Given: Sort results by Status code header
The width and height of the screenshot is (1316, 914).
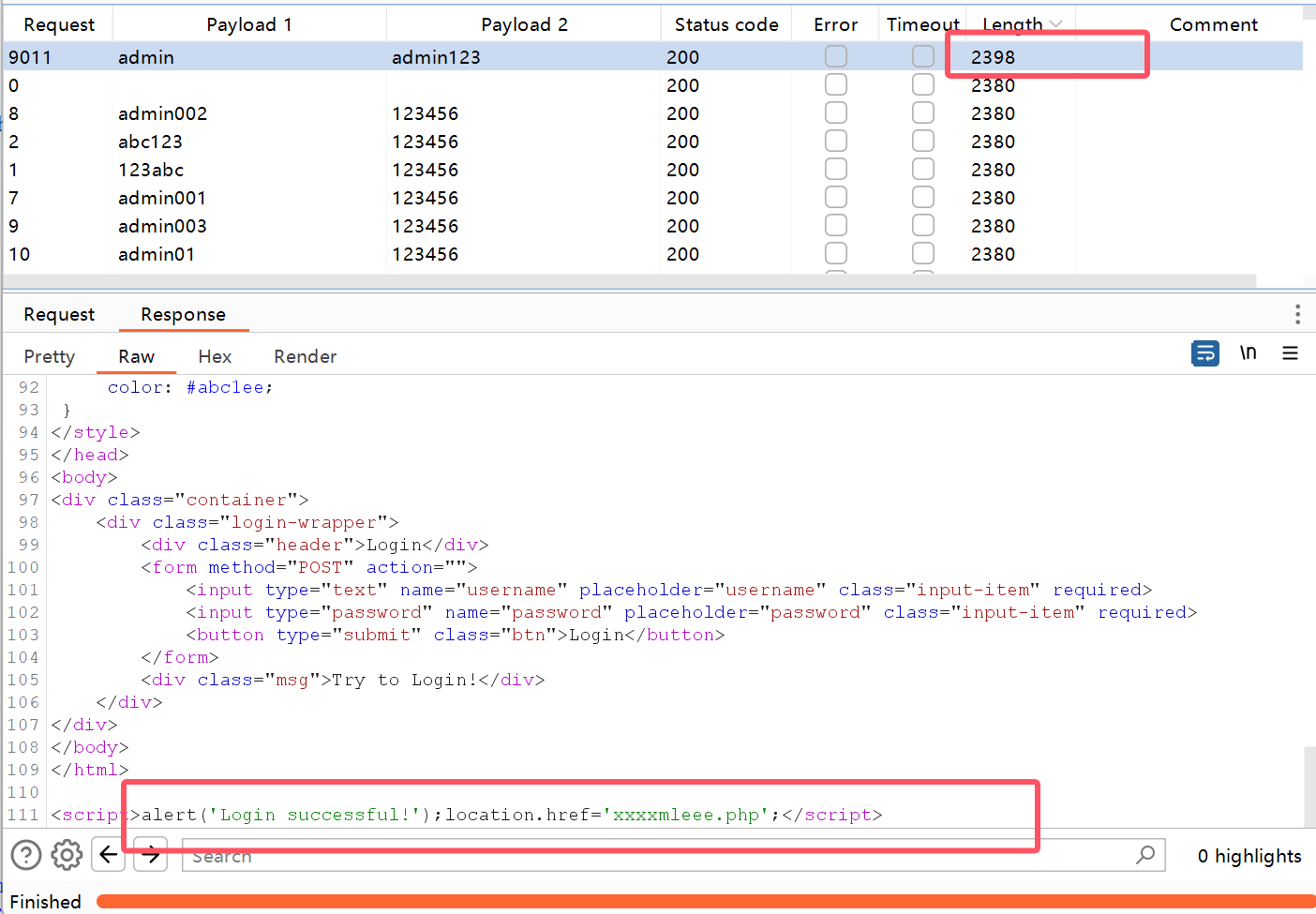Looking at the screenshot, I should pos(725,24).
